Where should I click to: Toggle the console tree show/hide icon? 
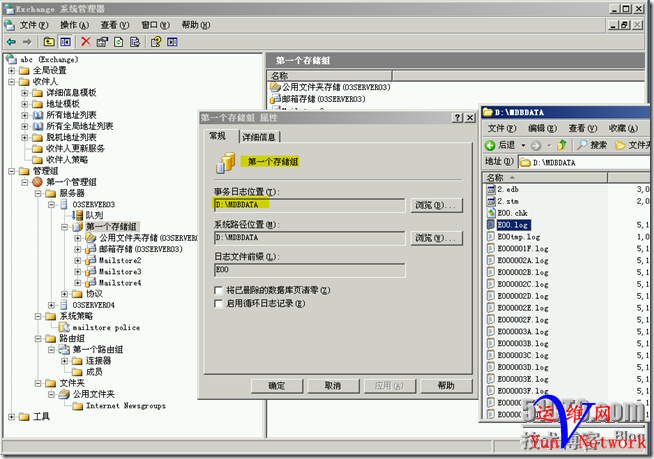65,42
